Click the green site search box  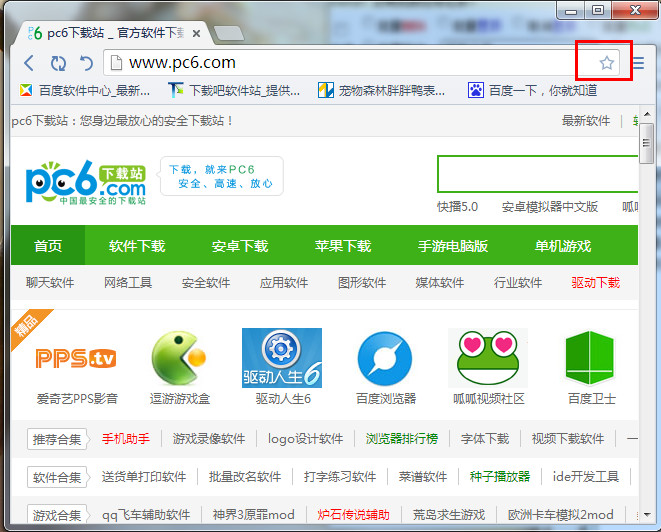(538, 174)
